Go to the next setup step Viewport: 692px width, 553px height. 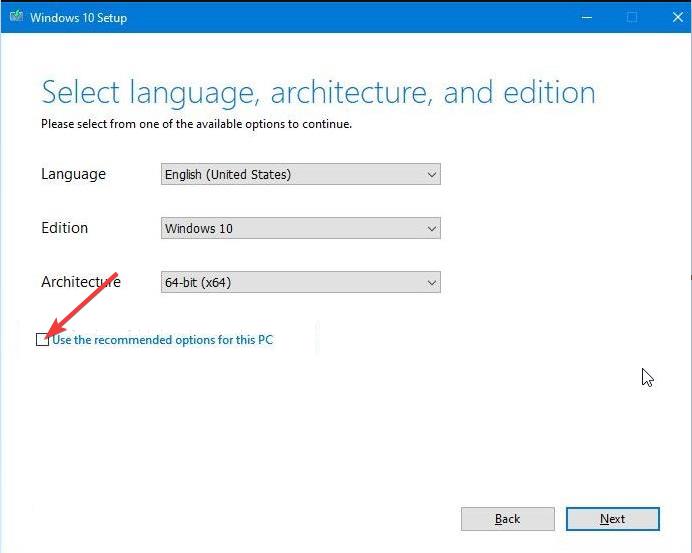613,519
